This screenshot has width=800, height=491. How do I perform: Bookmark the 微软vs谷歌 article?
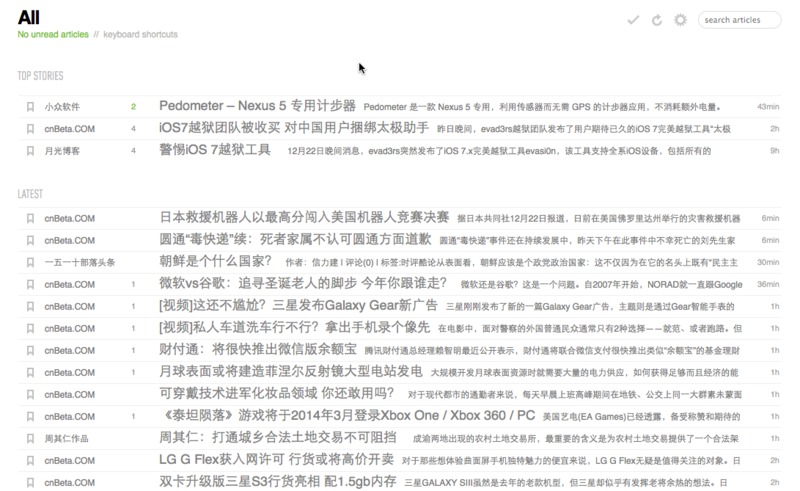(x=30, y=284)
